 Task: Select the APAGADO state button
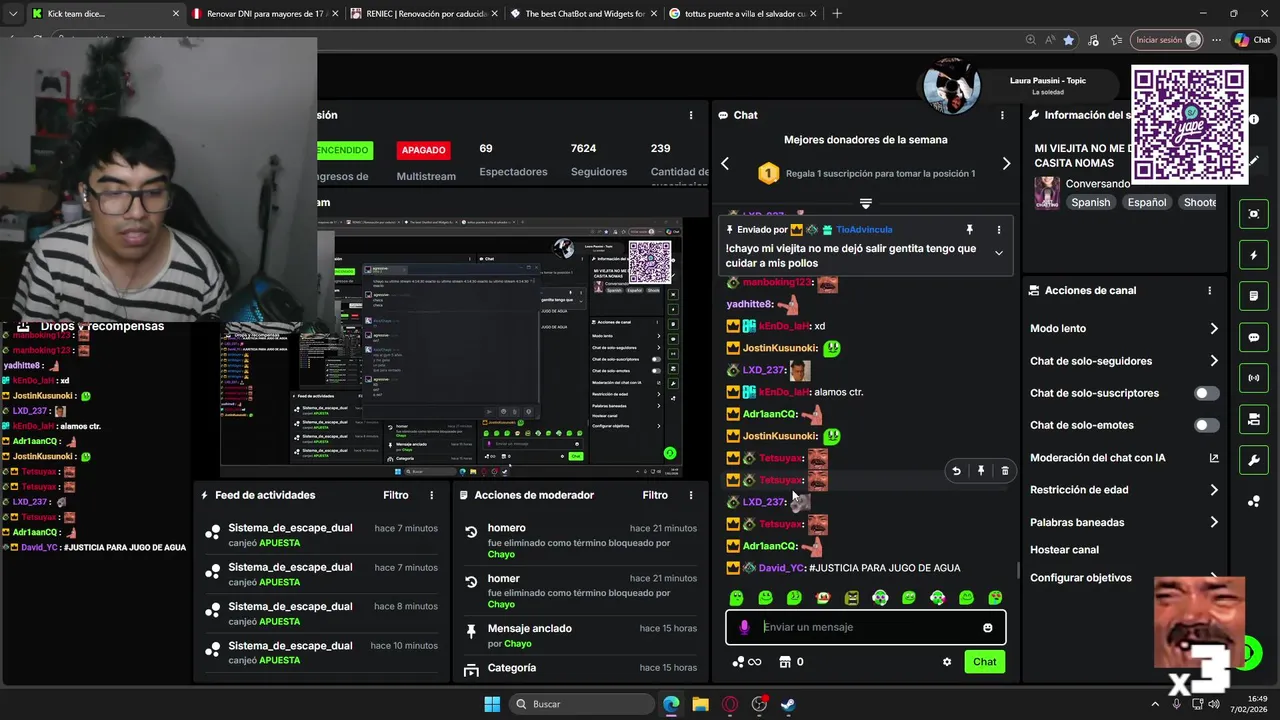(423, 150)
